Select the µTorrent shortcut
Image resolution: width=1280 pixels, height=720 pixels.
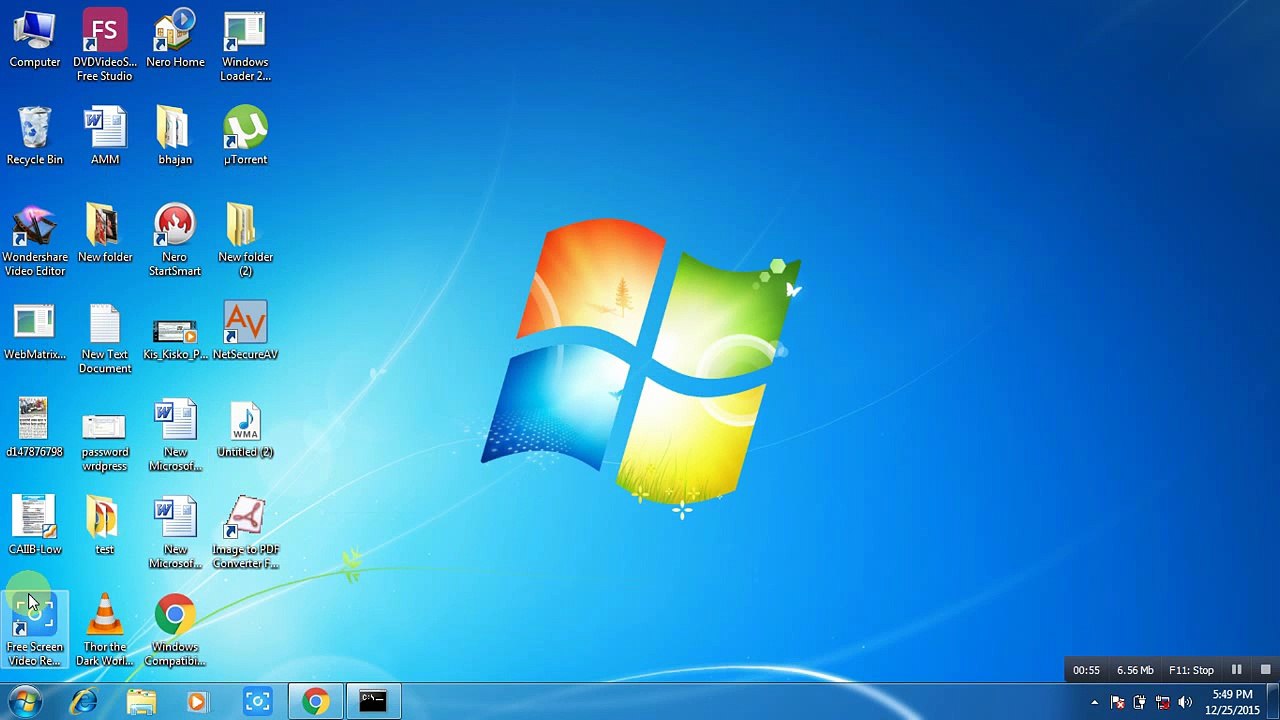click(x=245, y=137)
